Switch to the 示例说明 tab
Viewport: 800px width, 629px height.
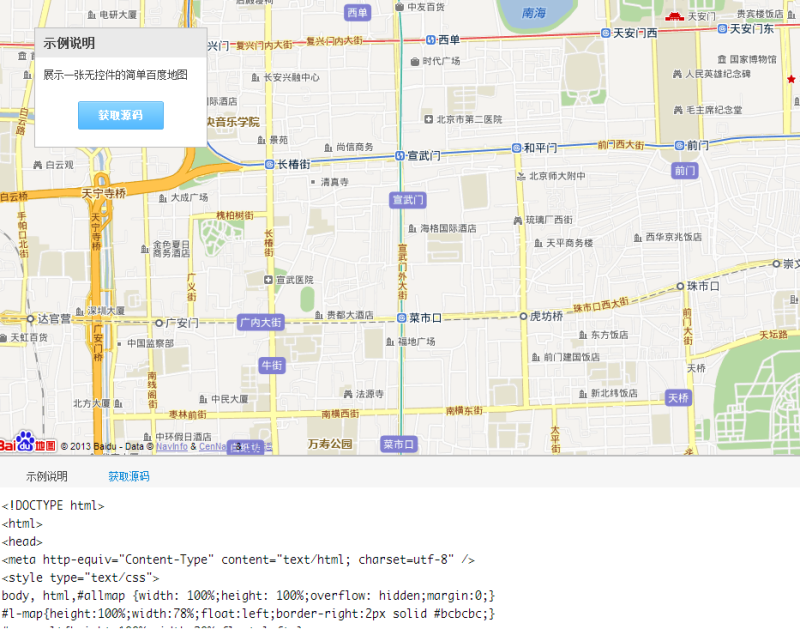tap(47, 476)
